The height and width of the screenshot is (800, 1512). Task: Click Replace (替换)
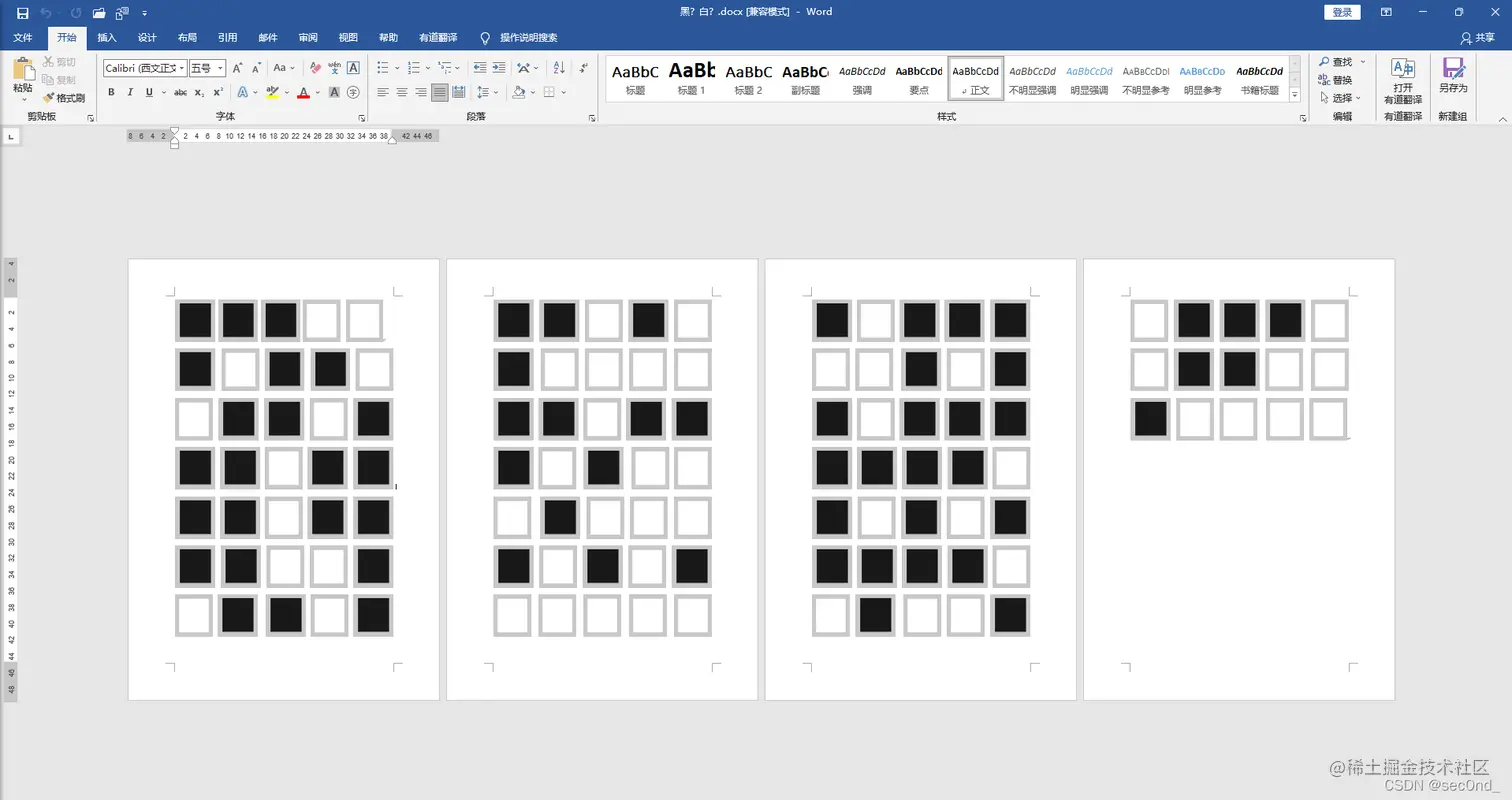coord(1336,80)
